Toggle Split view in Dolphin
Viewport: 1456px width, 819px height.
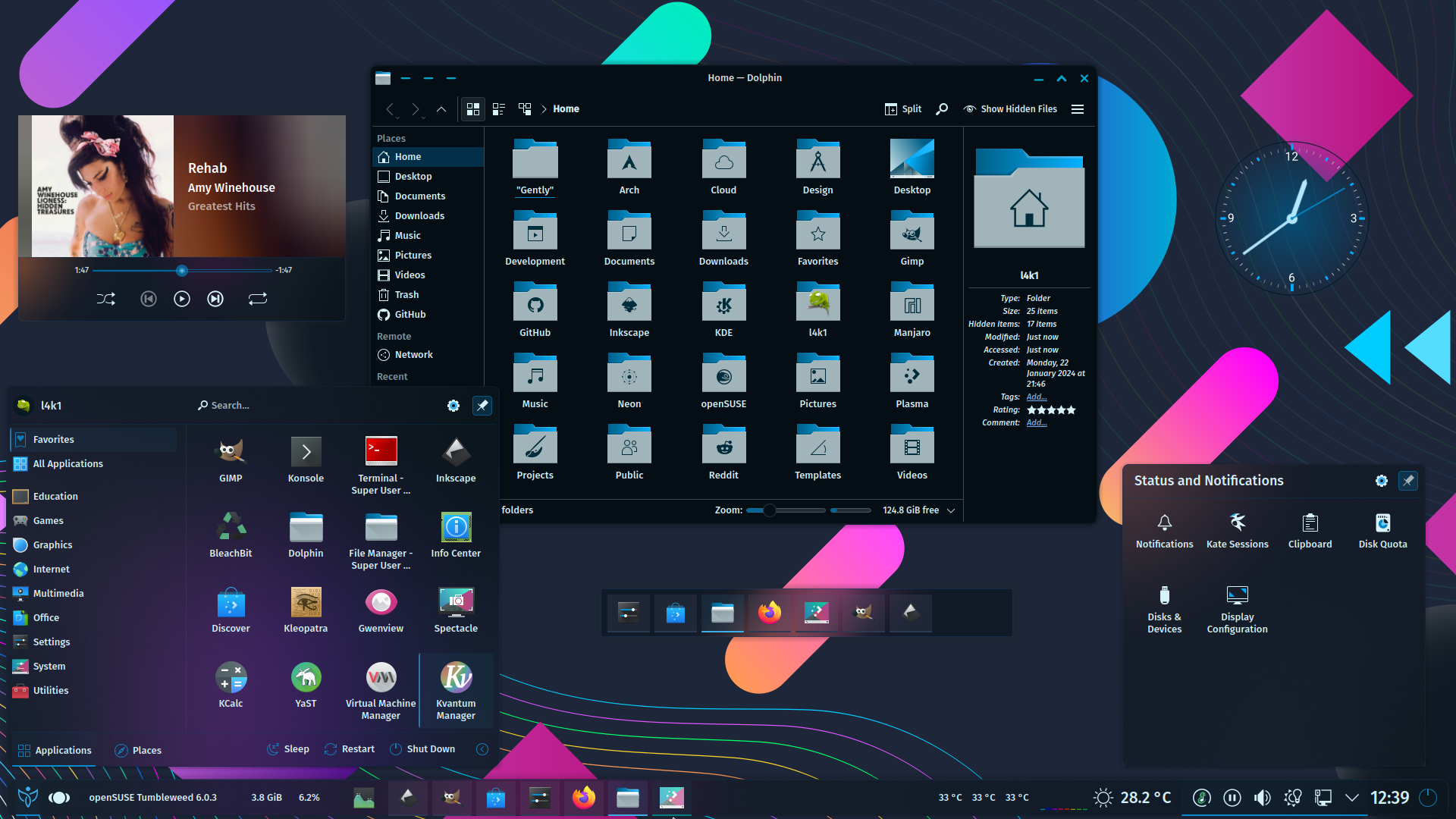tap(902, 109)
